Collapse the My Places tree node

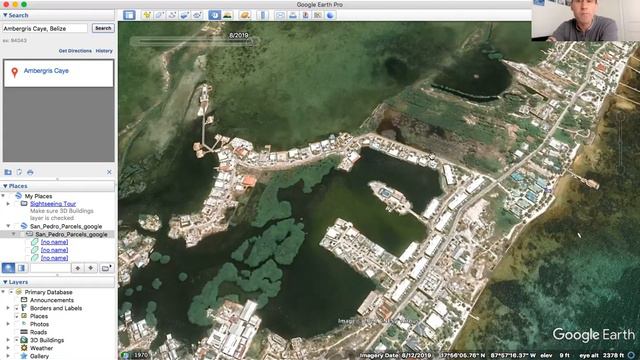click(x=4, y=196)
